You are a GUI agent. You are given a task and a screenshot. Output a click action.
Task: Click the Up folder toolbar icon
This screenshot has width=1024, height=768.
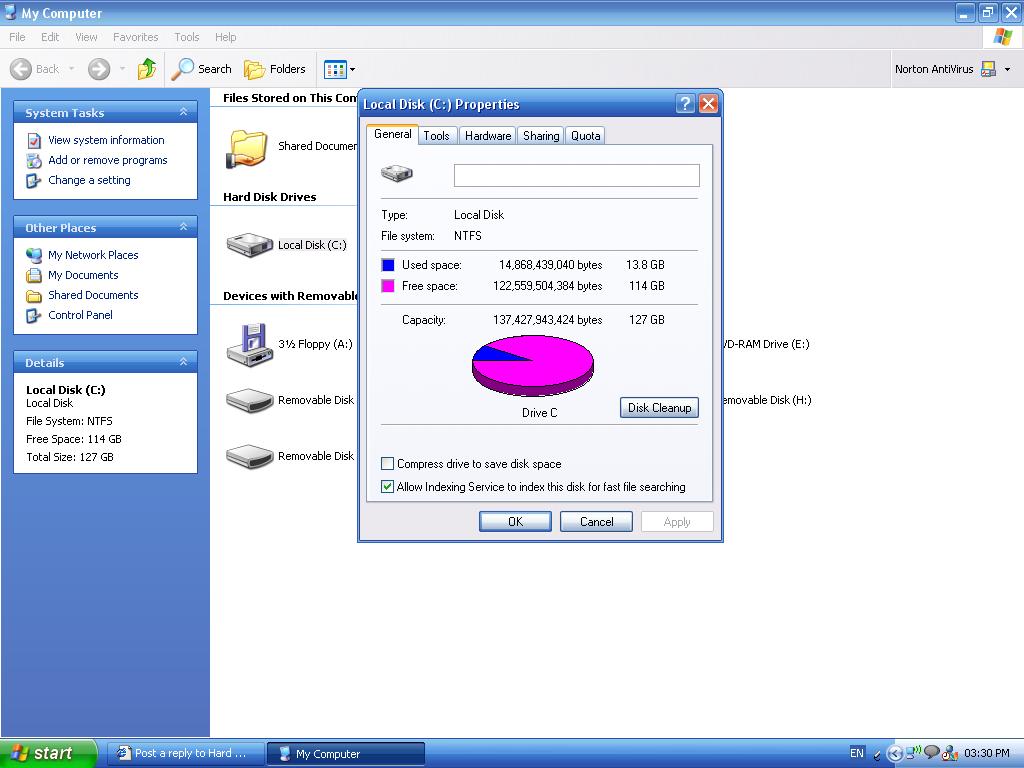coord(147,69)
